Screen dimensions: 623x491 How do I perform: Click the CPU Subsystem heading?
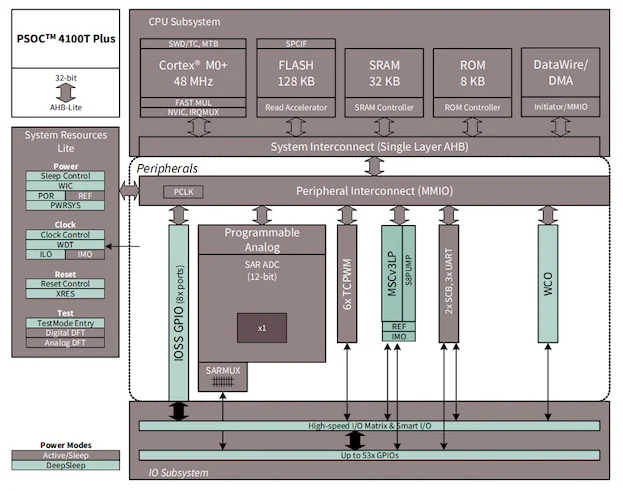tap(184, 22)
